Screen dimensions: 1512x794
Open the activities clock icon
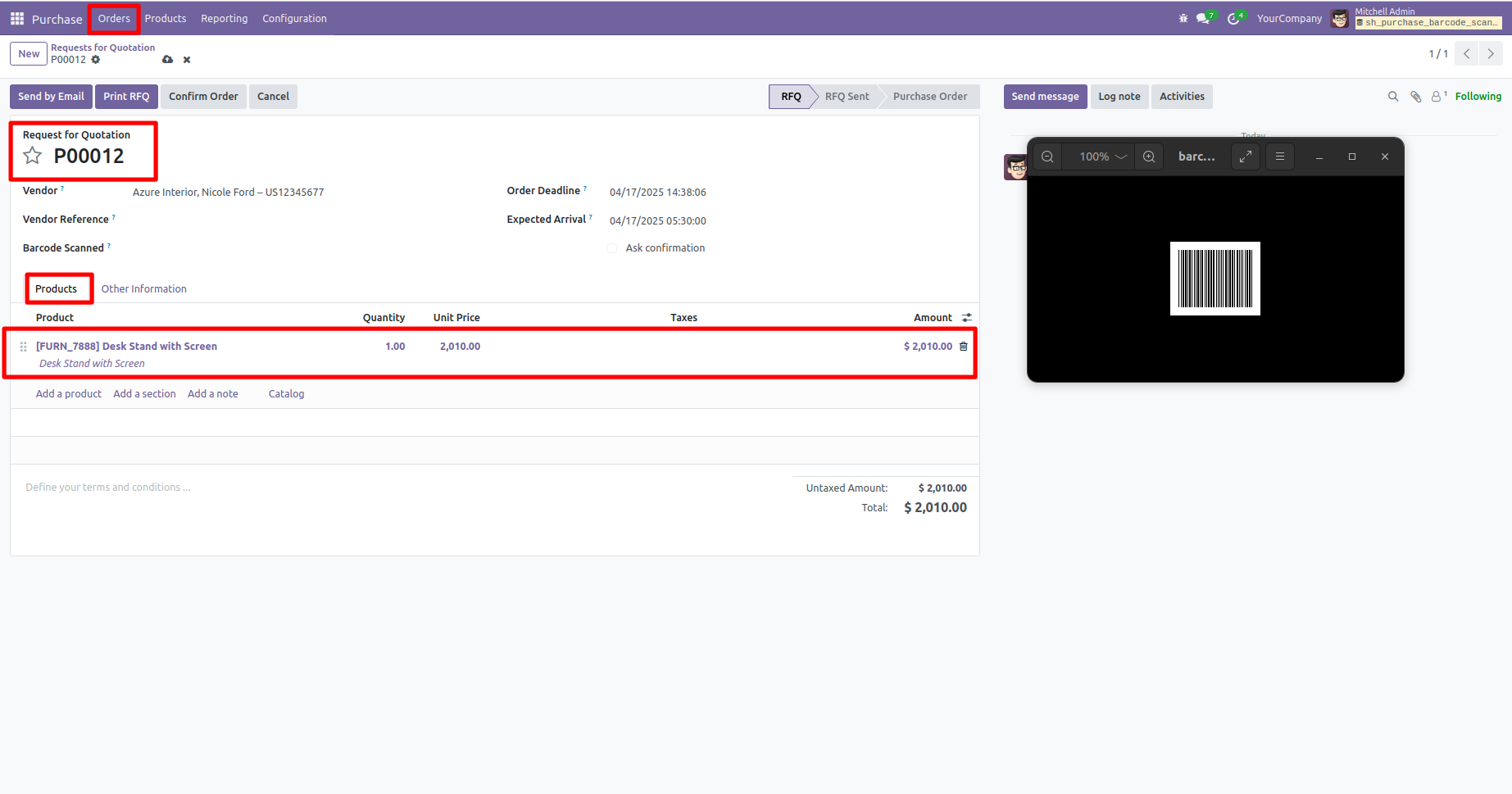[1235, 18]
